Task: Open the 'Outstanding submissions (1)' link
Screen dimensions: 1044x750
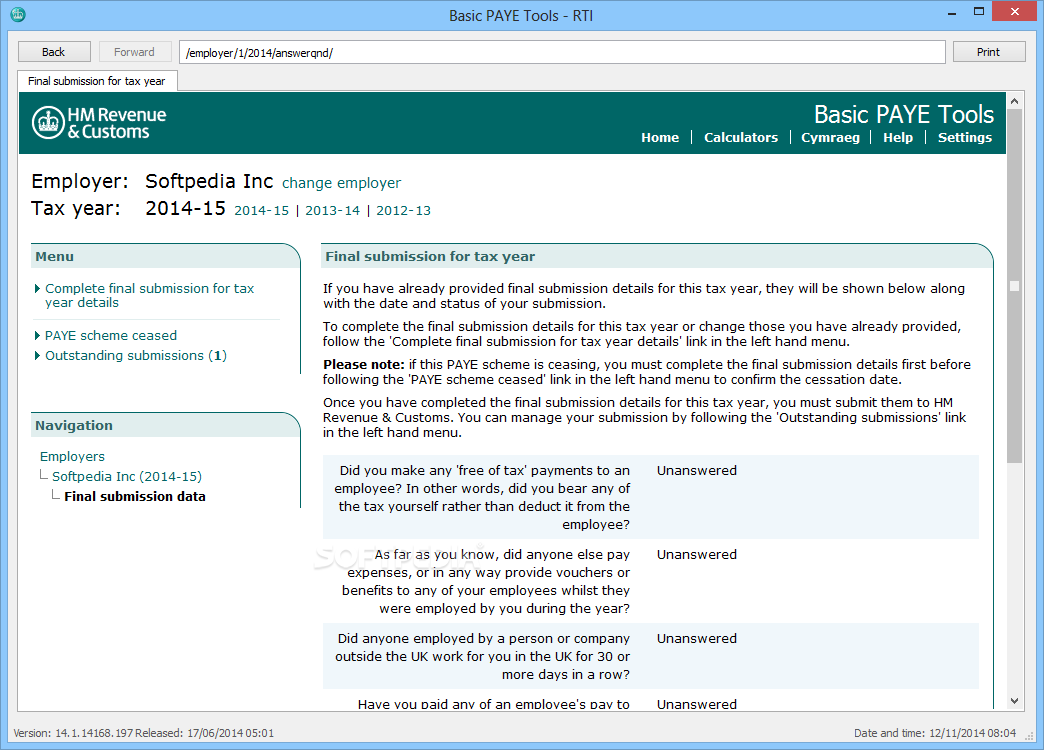Action: [136, 355]
